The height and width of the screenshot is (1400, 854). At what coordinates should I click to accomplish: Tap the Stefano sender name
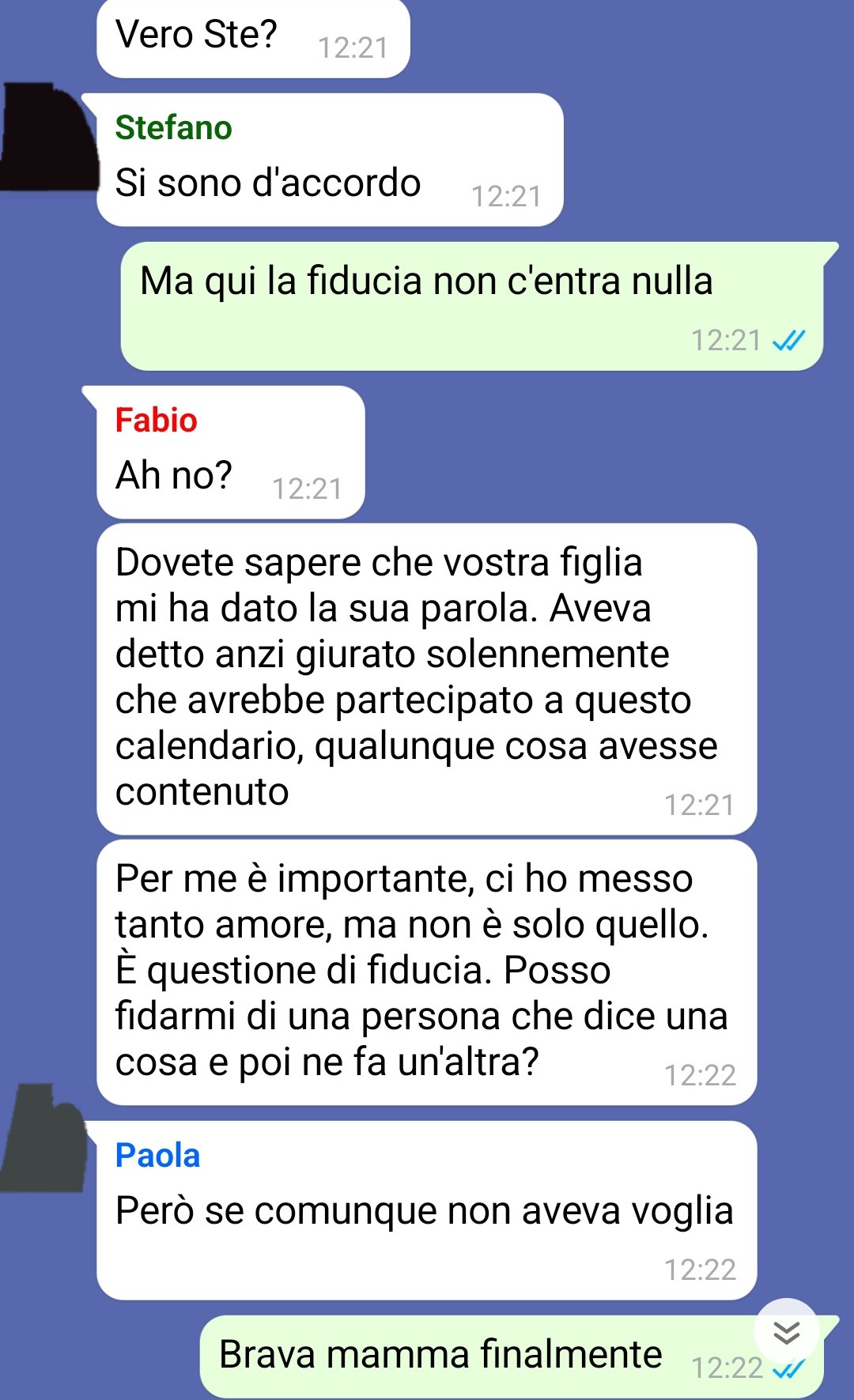[173, 127]
